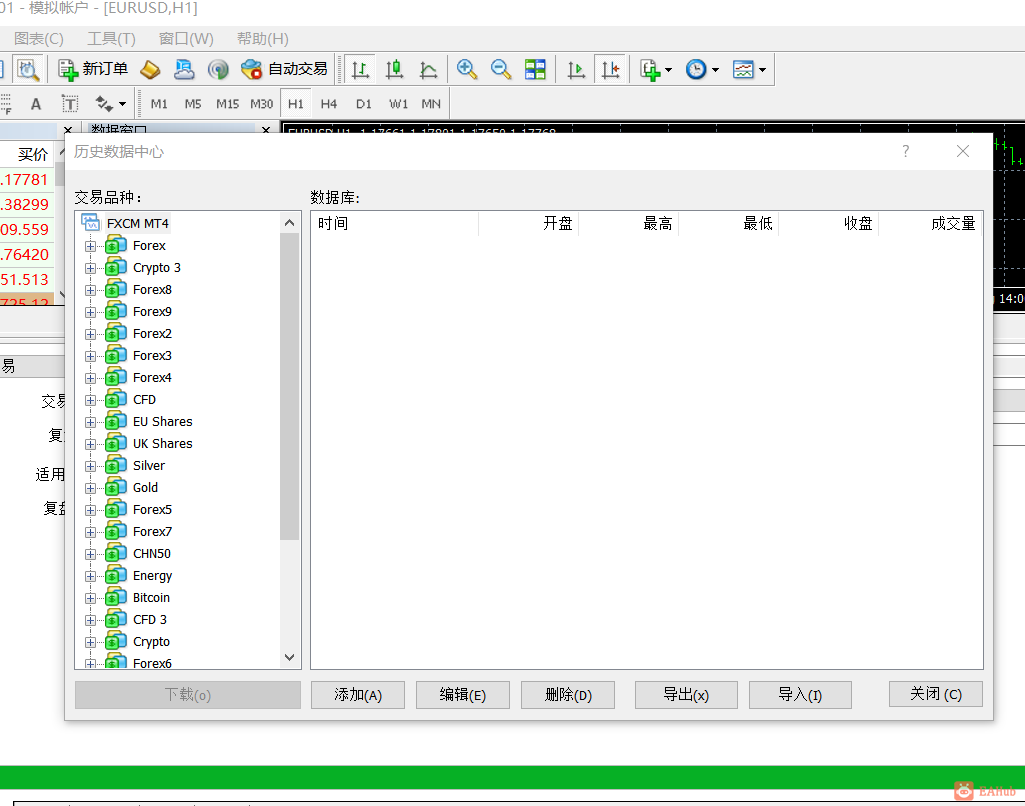The image size is (1025, 806).
Task: Toggle chart shift icon
Action: point(611,69)
